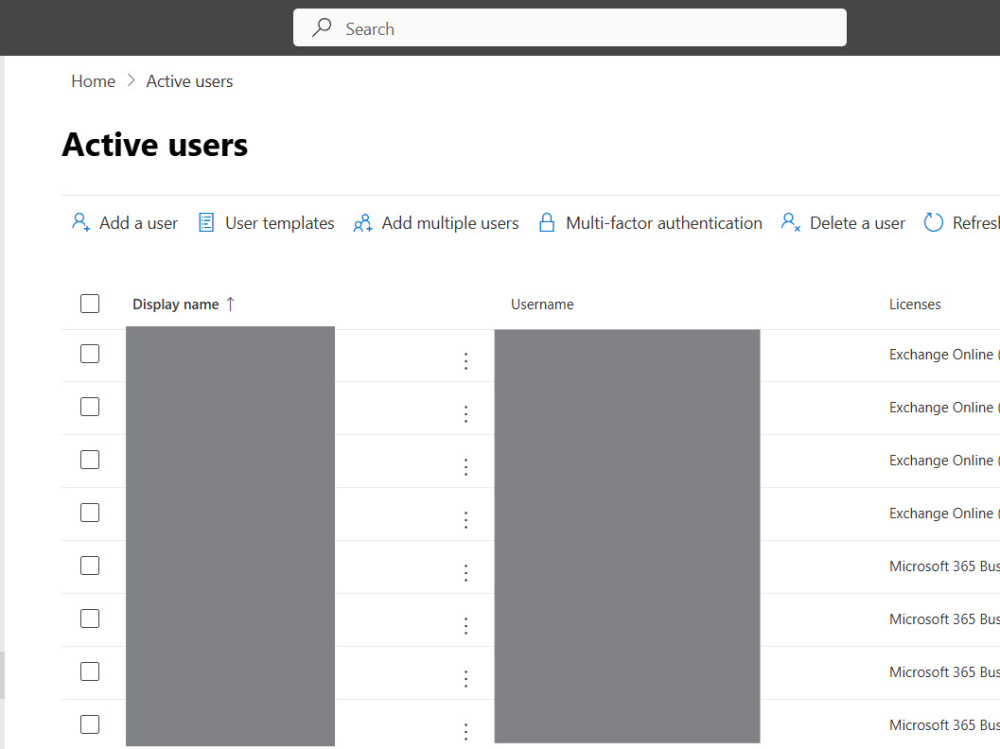Open Active users breadcrumb link
The image size is (1000, 749).
click(189, 82)
